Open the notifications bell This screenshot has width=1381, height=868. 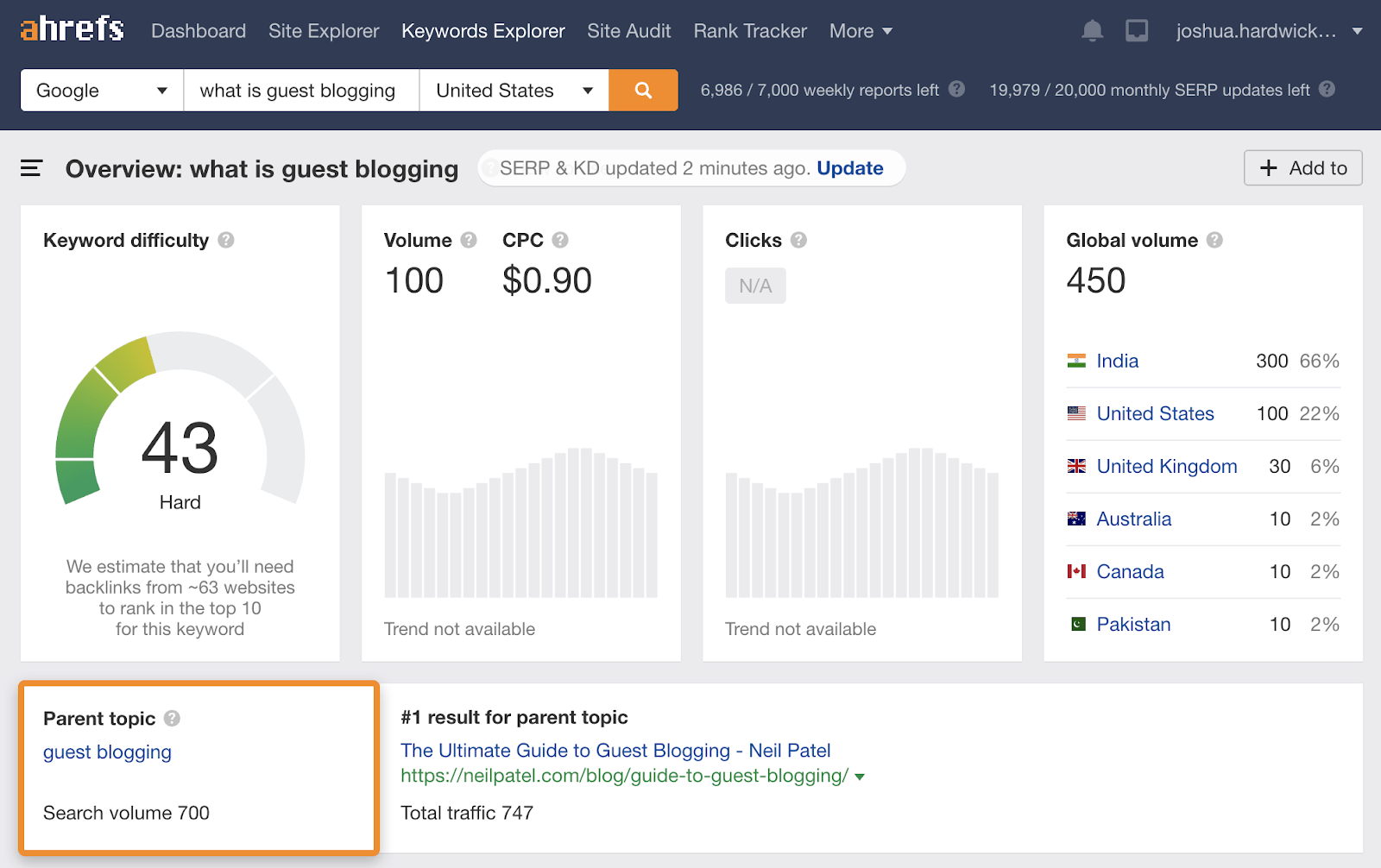point(1092,31)
